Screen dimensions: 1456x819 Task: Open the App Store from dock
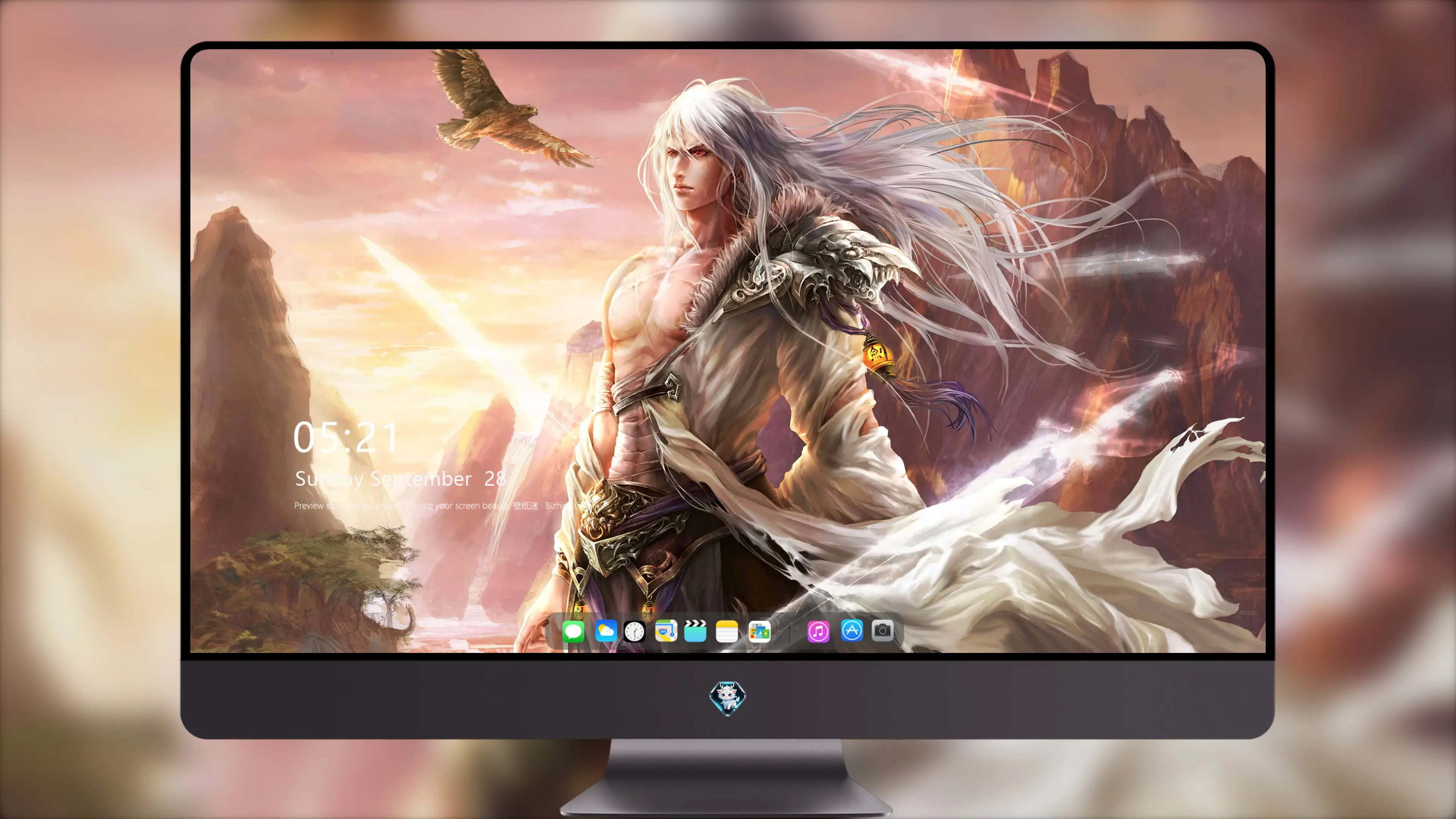852,630
